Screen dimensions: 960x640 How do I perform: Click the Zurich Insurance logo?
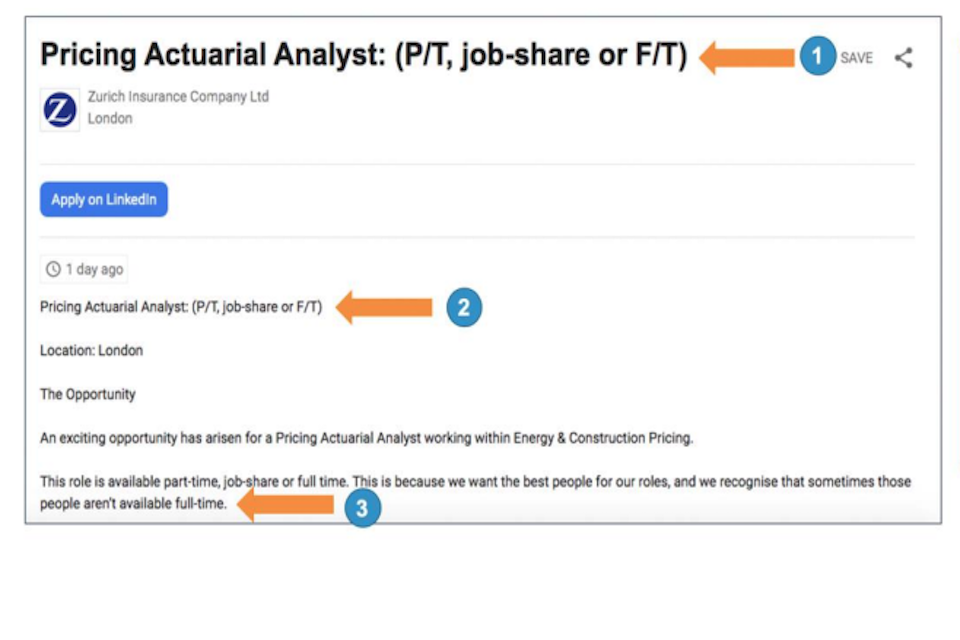point(59,108)
